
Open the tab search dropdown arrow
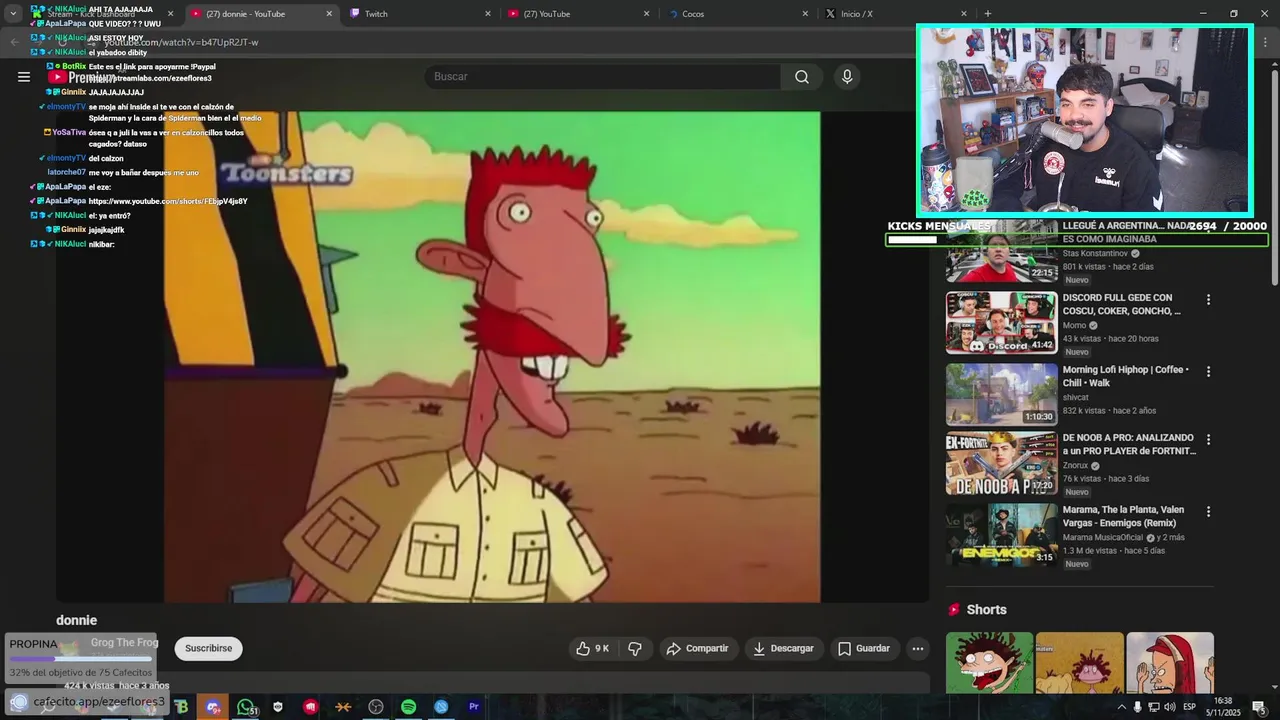pyautogui.click(x=13, y=14)
